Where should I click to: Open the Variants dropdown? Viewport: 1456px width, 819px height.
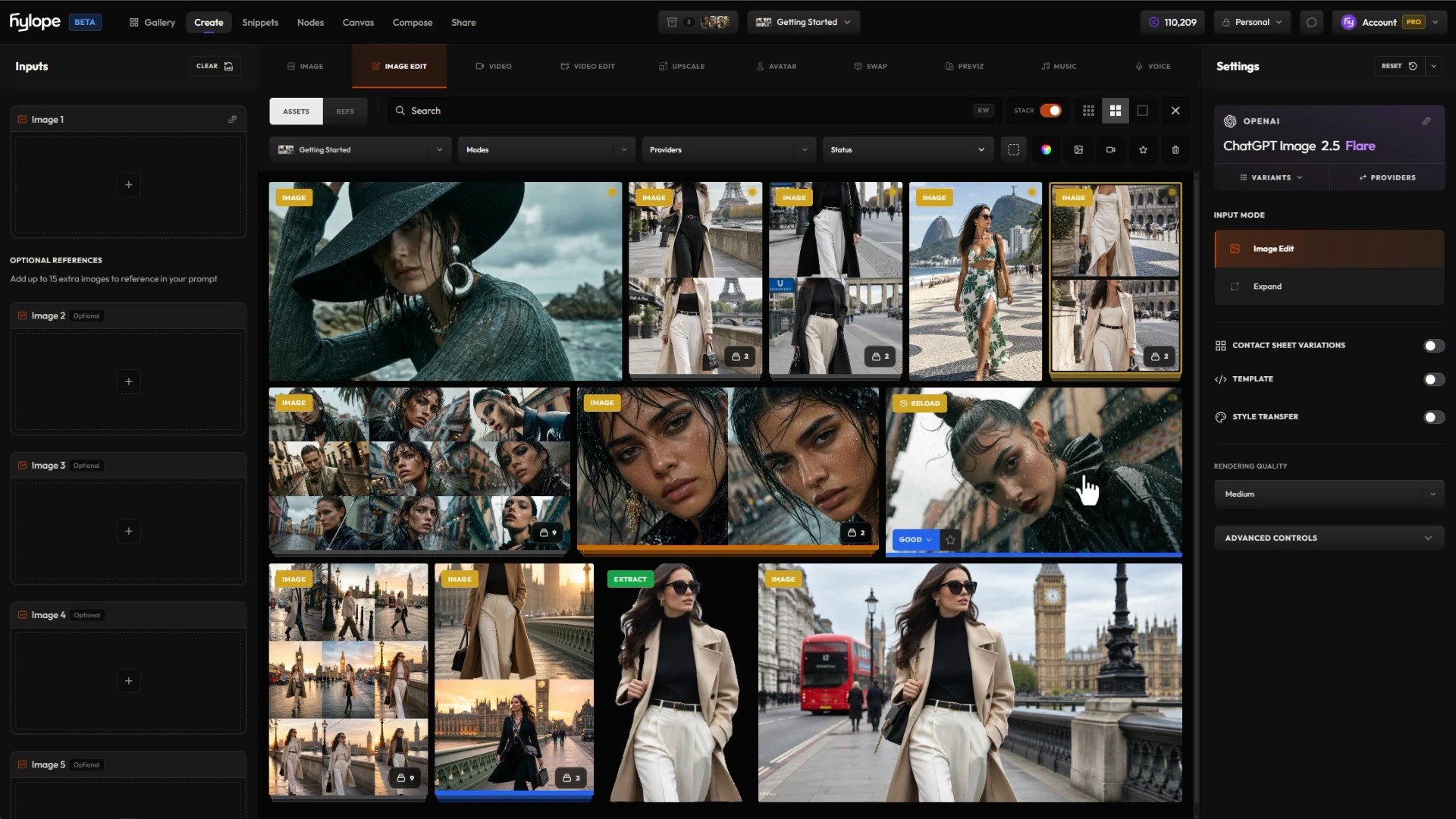[1271, 177]
